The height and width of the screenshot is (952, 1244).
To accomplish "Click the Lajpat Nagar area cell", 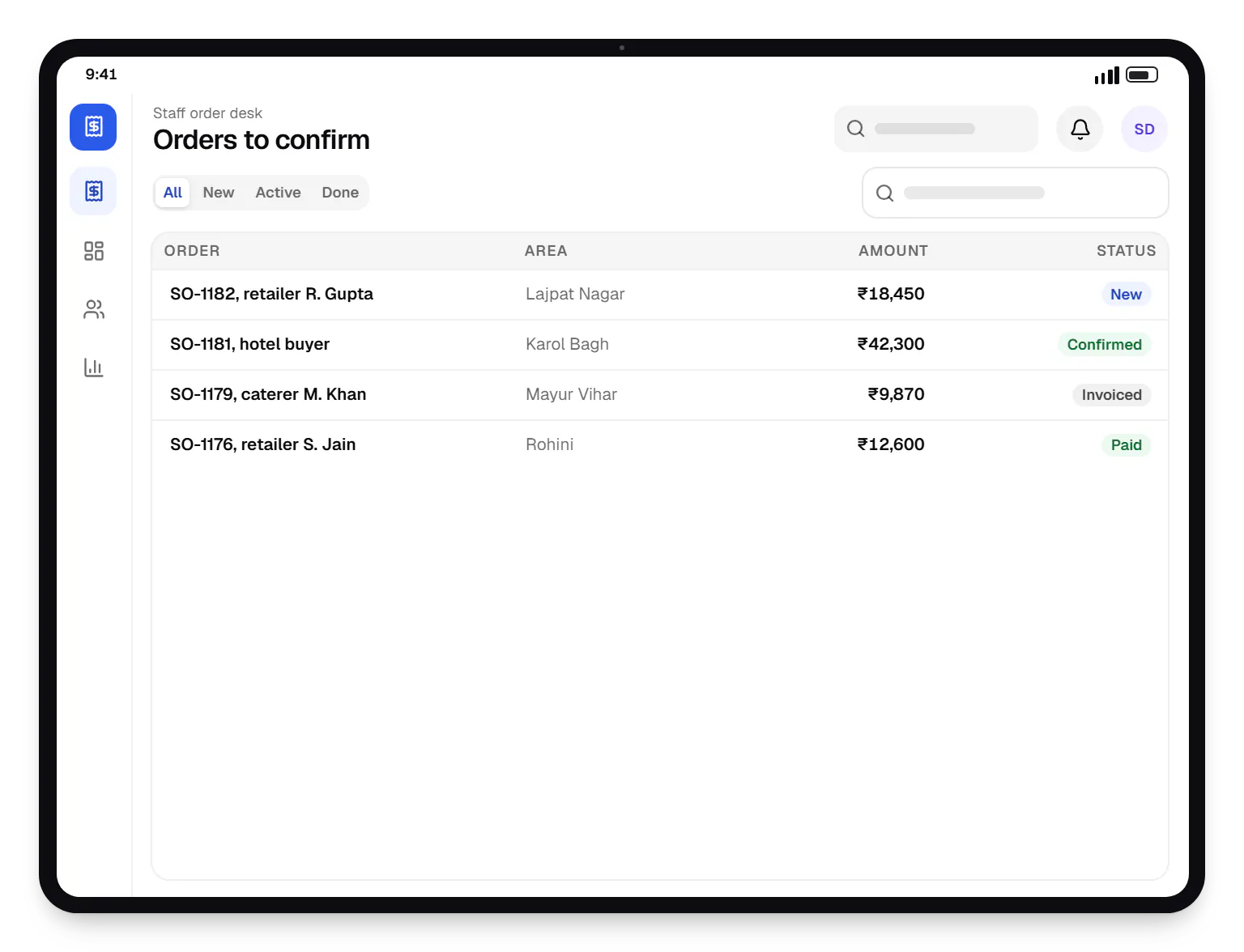I will click(x=575, y=294).
